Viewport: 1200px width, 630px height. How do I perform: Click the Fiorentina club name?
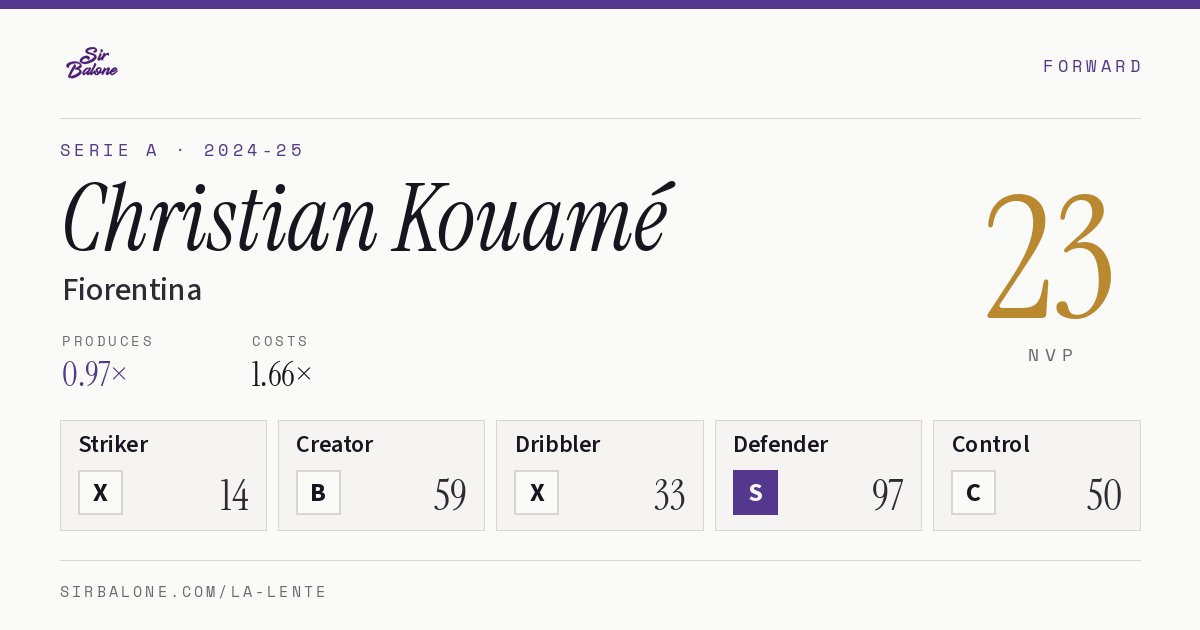132,290
